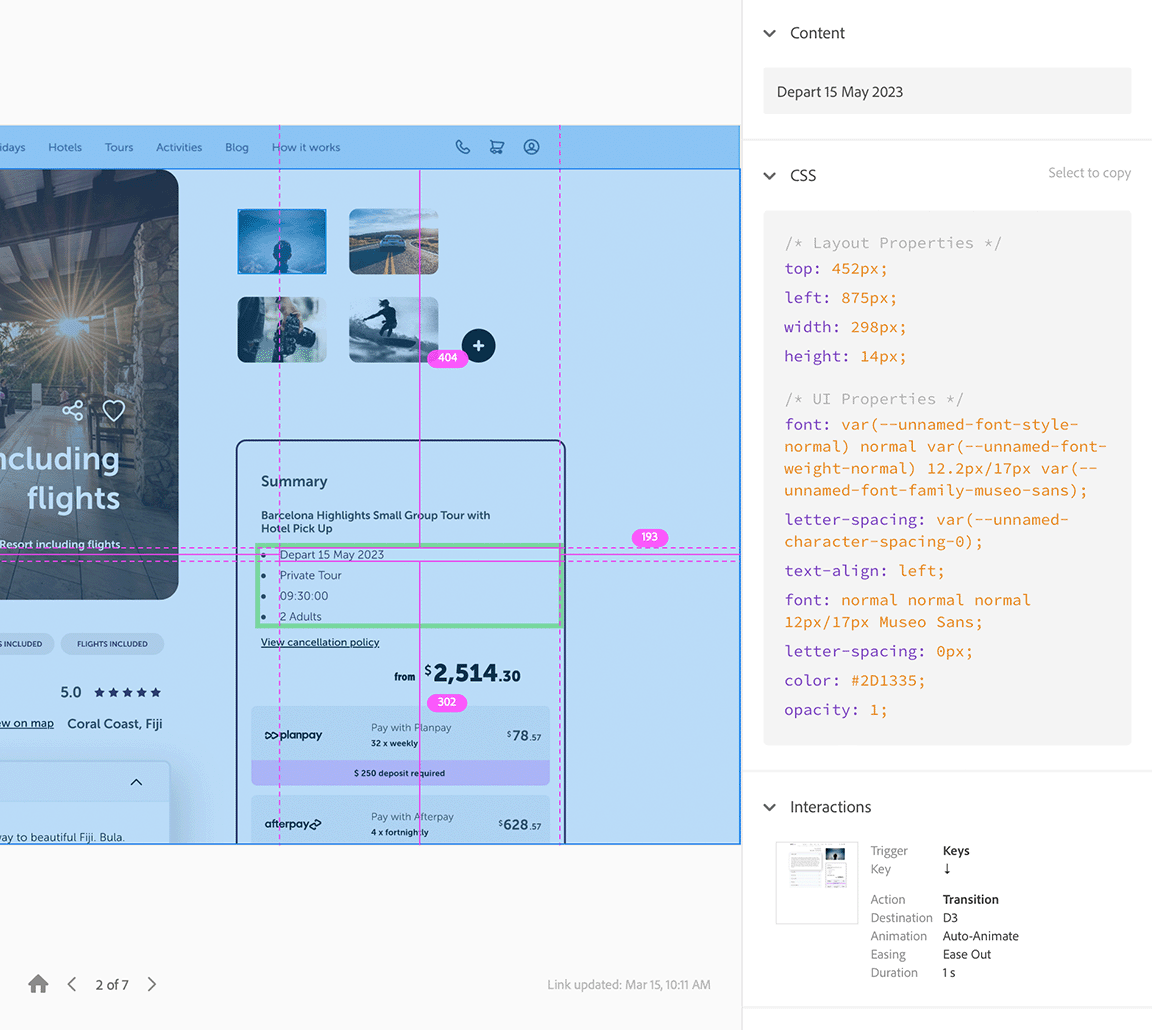
Task: Select the $78.57 Planpay amount
Action: [x=524, y=735]
